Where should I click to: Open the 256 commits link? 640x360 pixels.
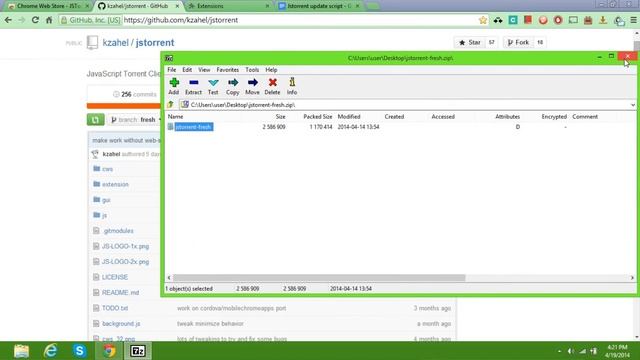click(135, 94)
